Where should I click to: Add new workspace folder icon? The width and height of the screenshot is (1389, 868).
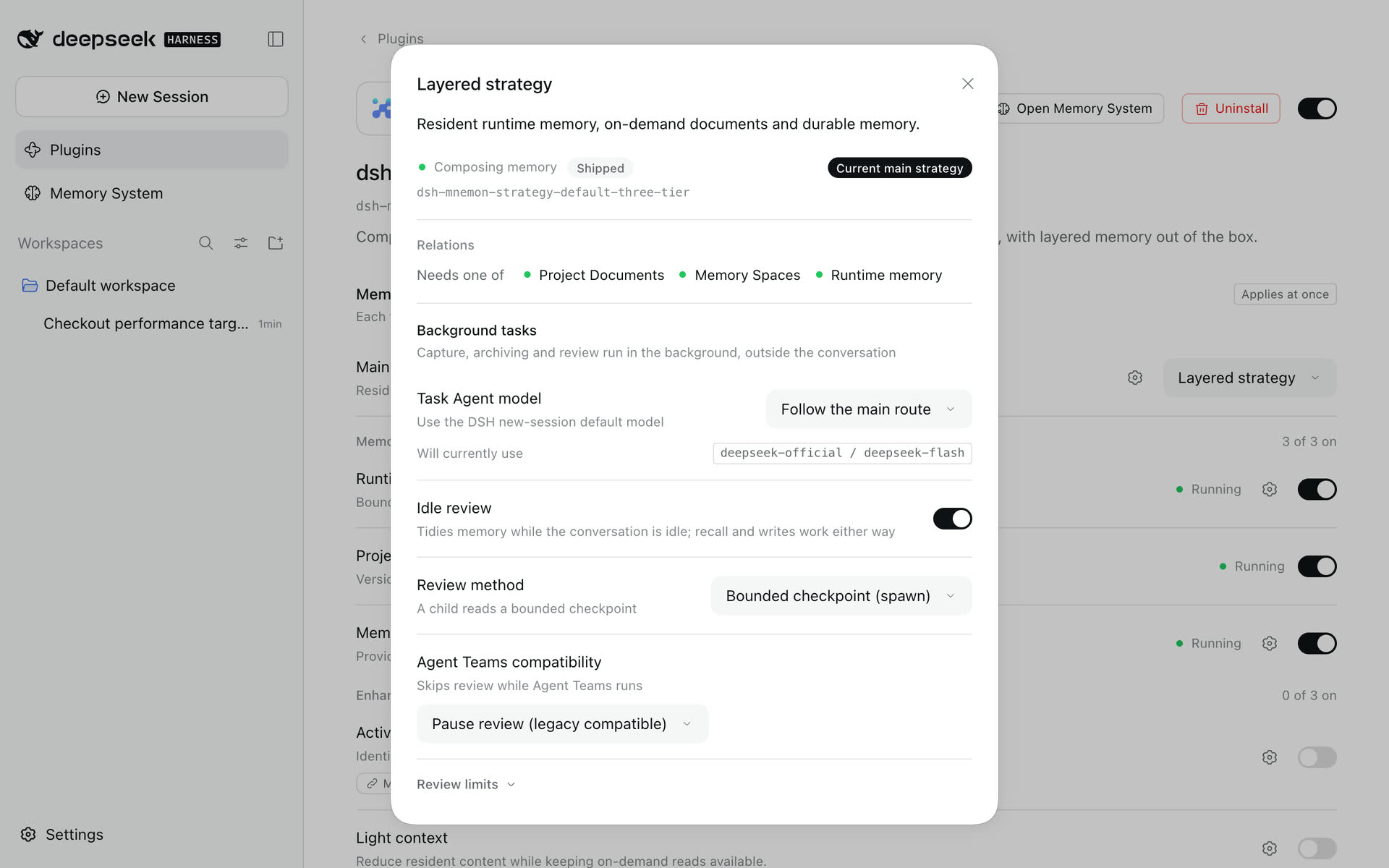[276, 243]
